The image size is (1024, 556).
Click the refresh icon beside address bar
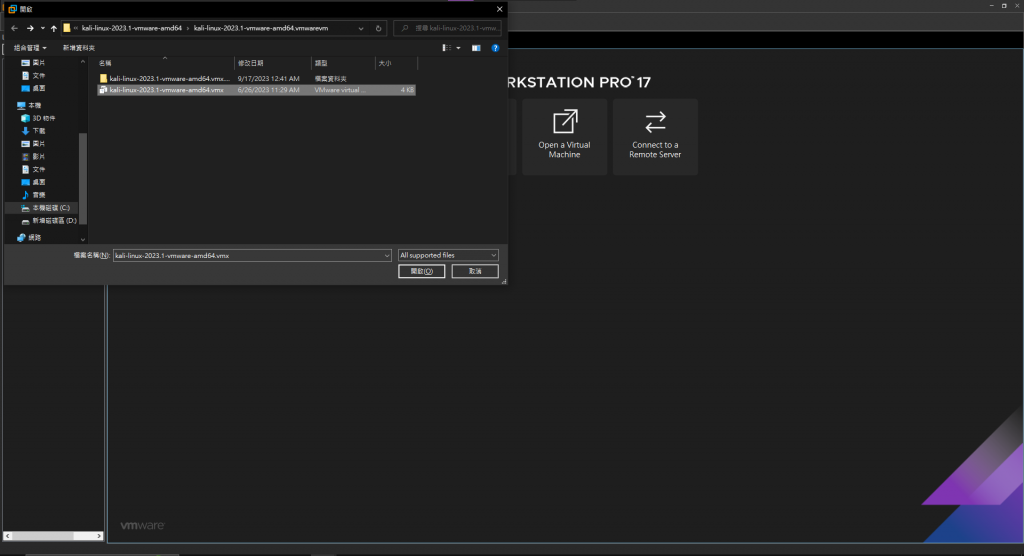coord(378,28)
